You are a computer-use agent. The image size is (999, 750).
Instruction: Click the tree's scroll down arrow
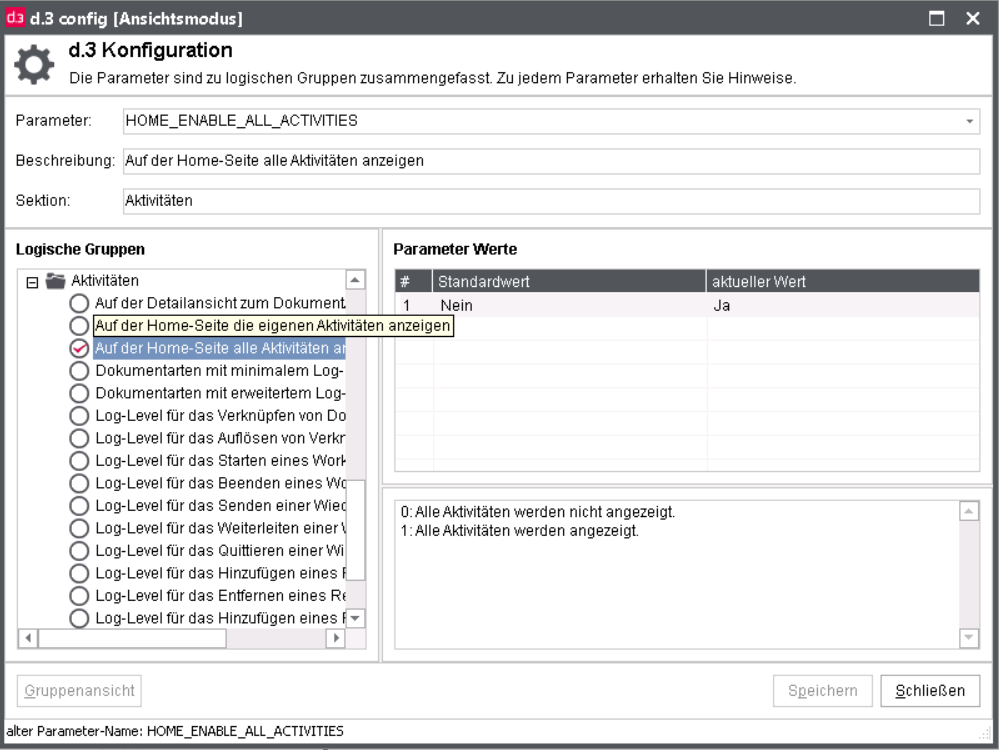click(x=355, y=618)
